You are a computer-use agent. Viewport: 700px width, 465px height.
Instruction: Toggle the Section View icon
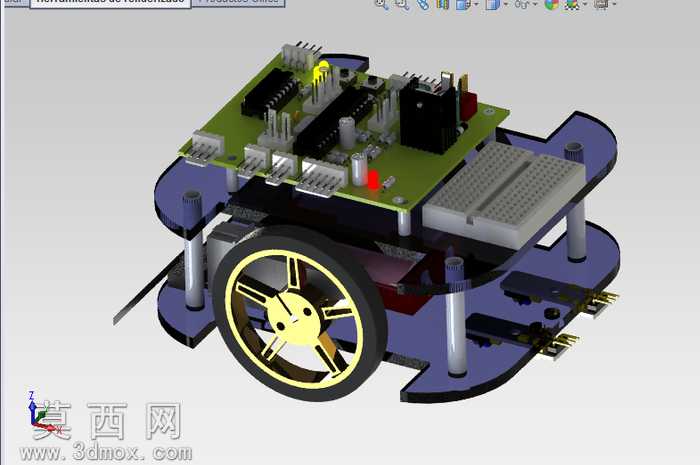click(x=442, y=4)
